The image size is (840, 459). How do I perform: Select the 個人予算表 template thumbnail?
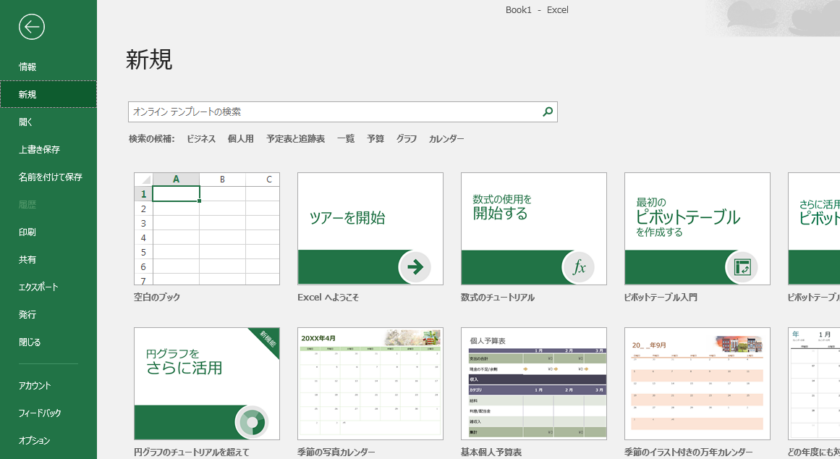pos(534,383)
